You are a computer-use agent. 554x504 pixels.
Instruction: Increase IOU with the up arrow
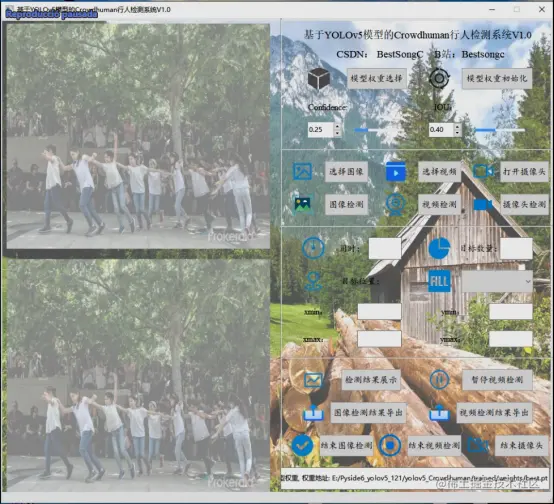(458, 127)
